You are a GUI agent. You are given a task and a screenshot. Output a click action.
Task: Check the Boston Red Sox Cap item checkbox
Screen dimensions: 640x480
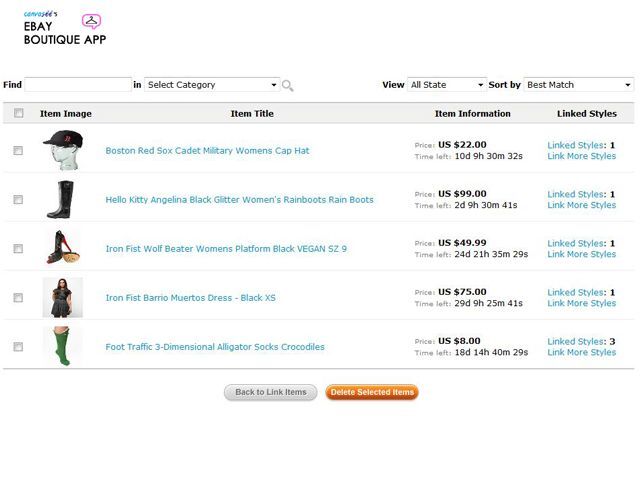(x=18, y=151)
